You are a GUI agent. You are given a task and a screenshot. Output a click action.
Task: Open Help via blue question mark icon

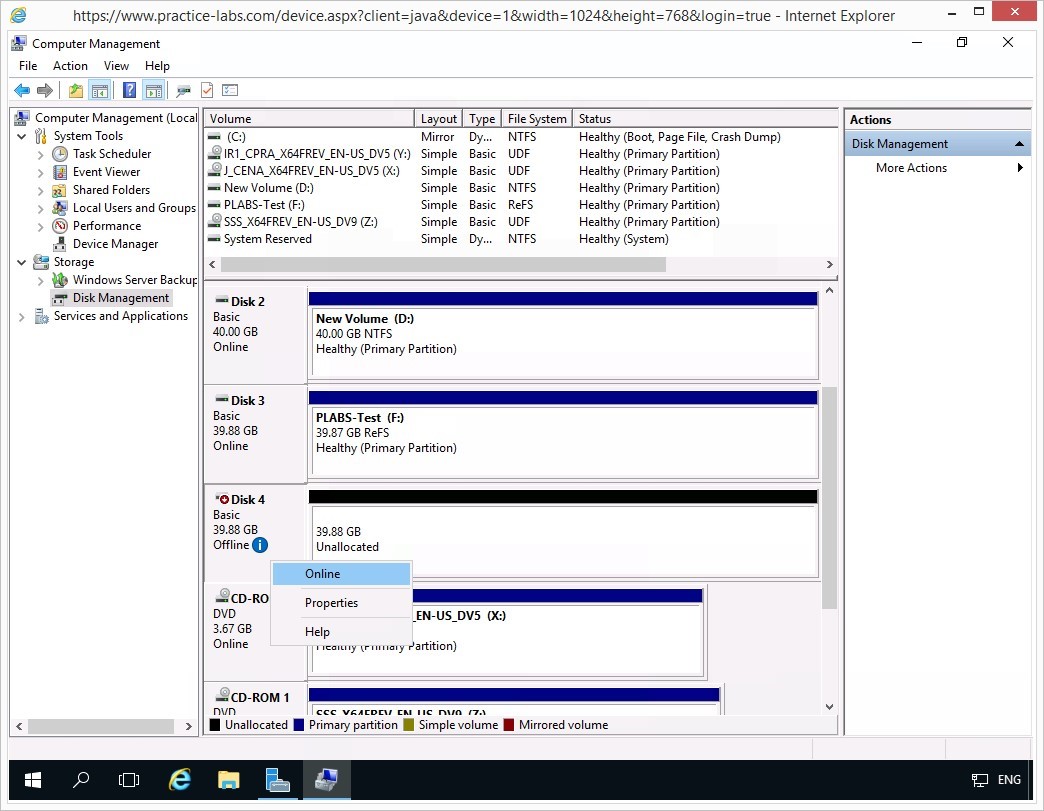click(x=129, y=91)
